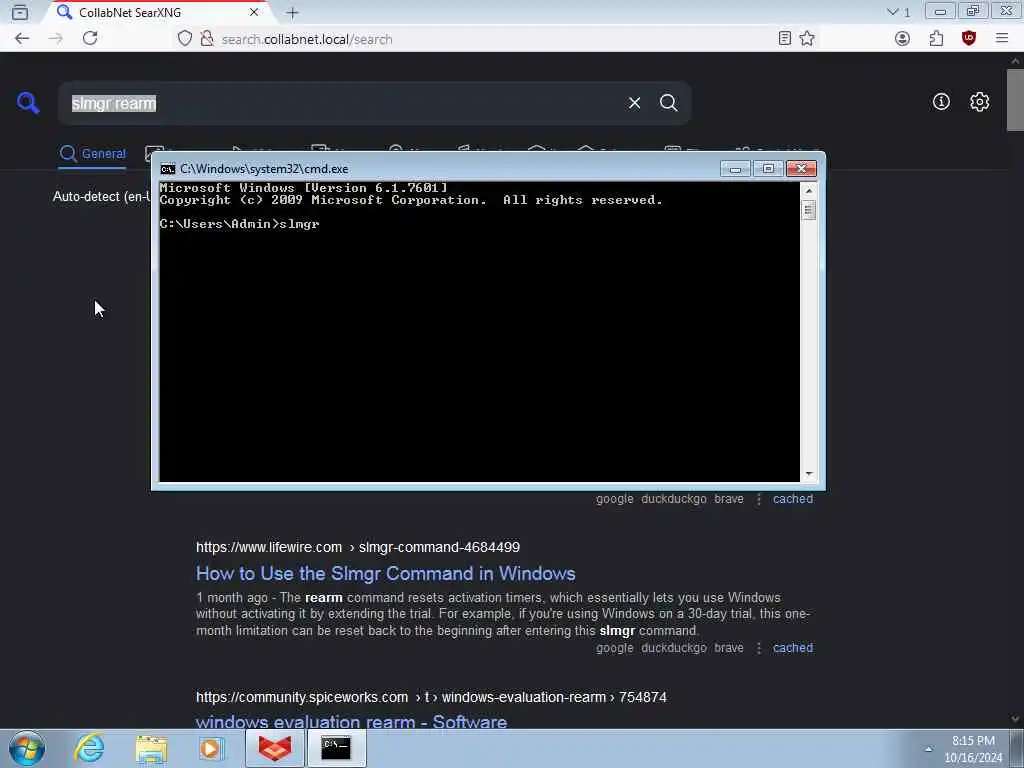The width and height of the screenshot is (1024, 768).
Task: Open the Firefox View icon in the tab bar
Action: pyautogui.click(x=20, y=12)
